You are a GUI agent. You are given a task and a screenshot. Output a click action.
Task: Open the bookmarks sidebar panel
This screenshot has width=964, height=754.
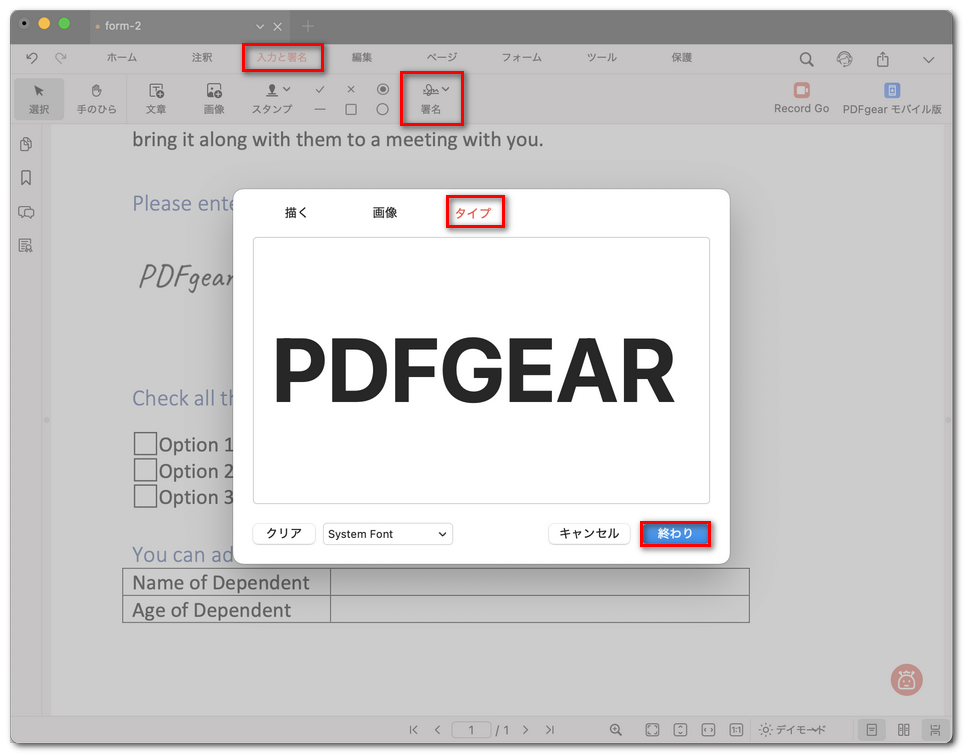tap(26, 178)
